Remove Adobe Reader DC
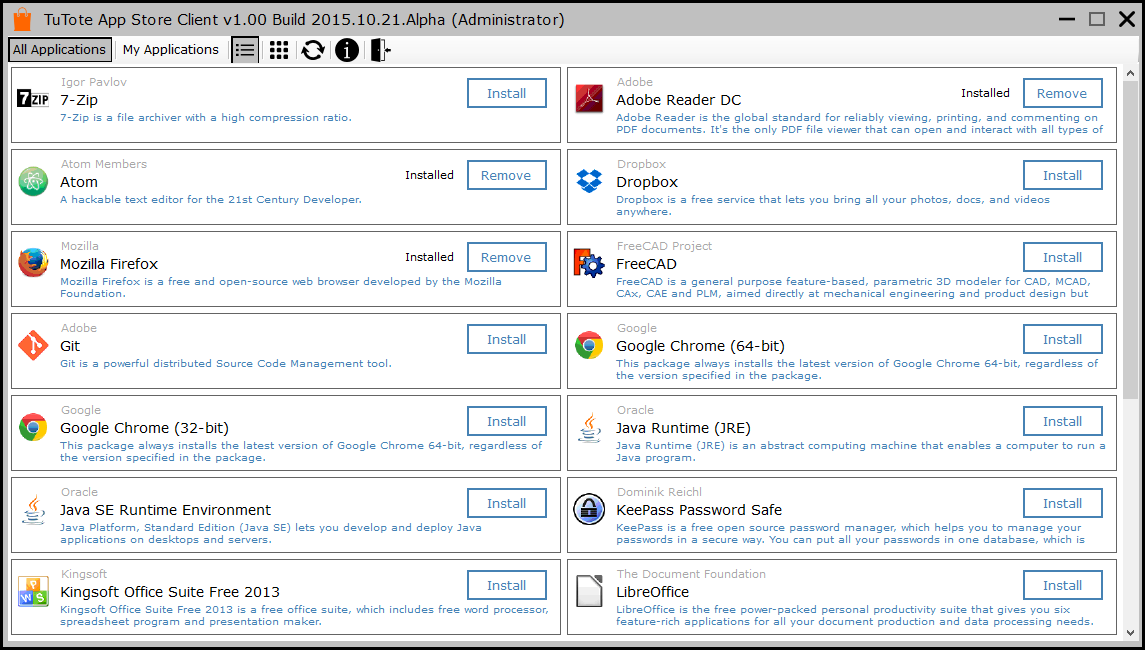Screen dimensions: 1145x650 tap(1062, 93)
